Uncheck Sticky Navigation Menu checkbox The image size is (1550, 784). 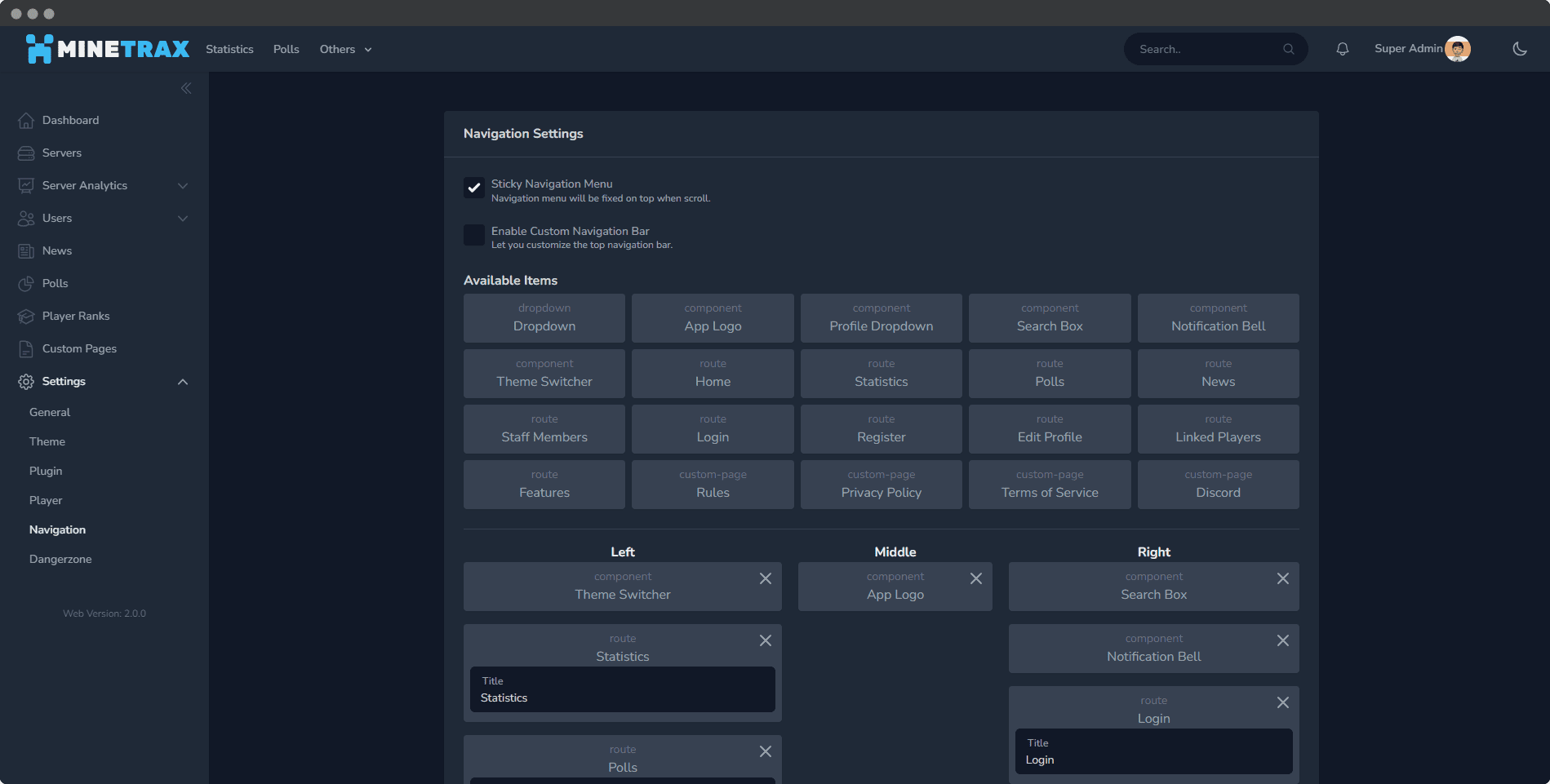474,188
